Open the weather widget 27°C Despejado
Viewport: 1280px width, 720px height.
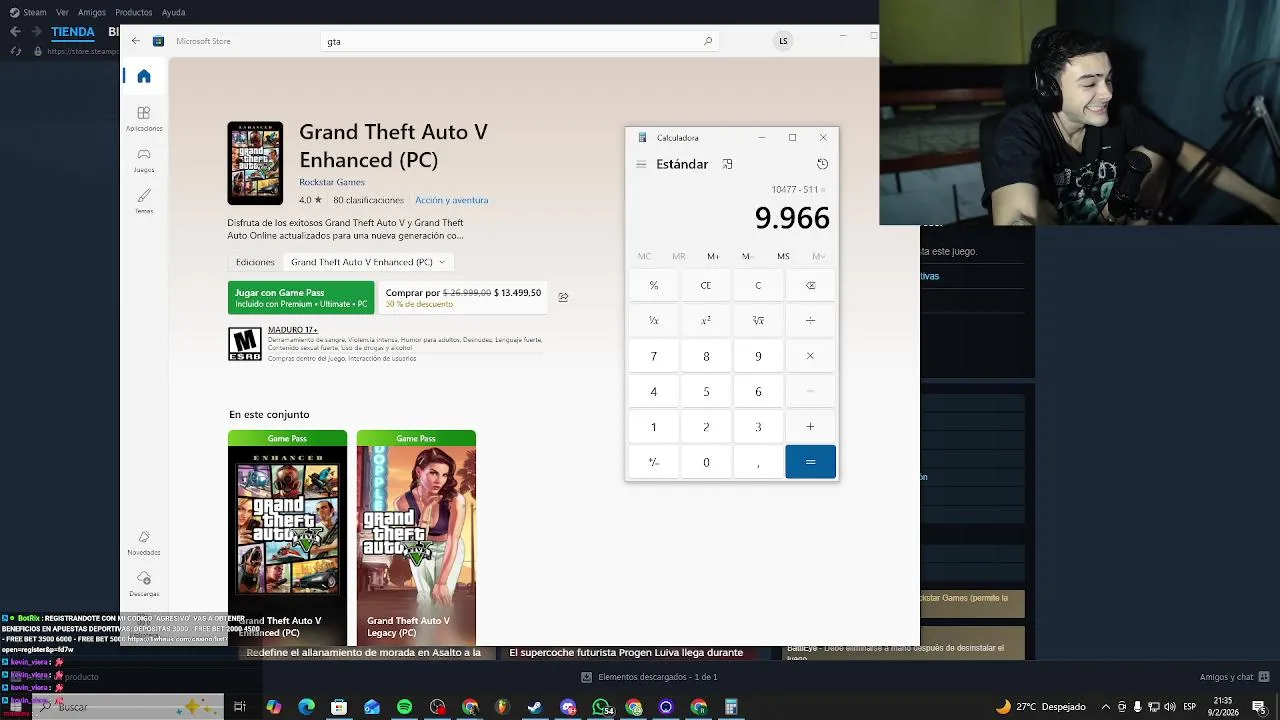[x=1040, y=707]
